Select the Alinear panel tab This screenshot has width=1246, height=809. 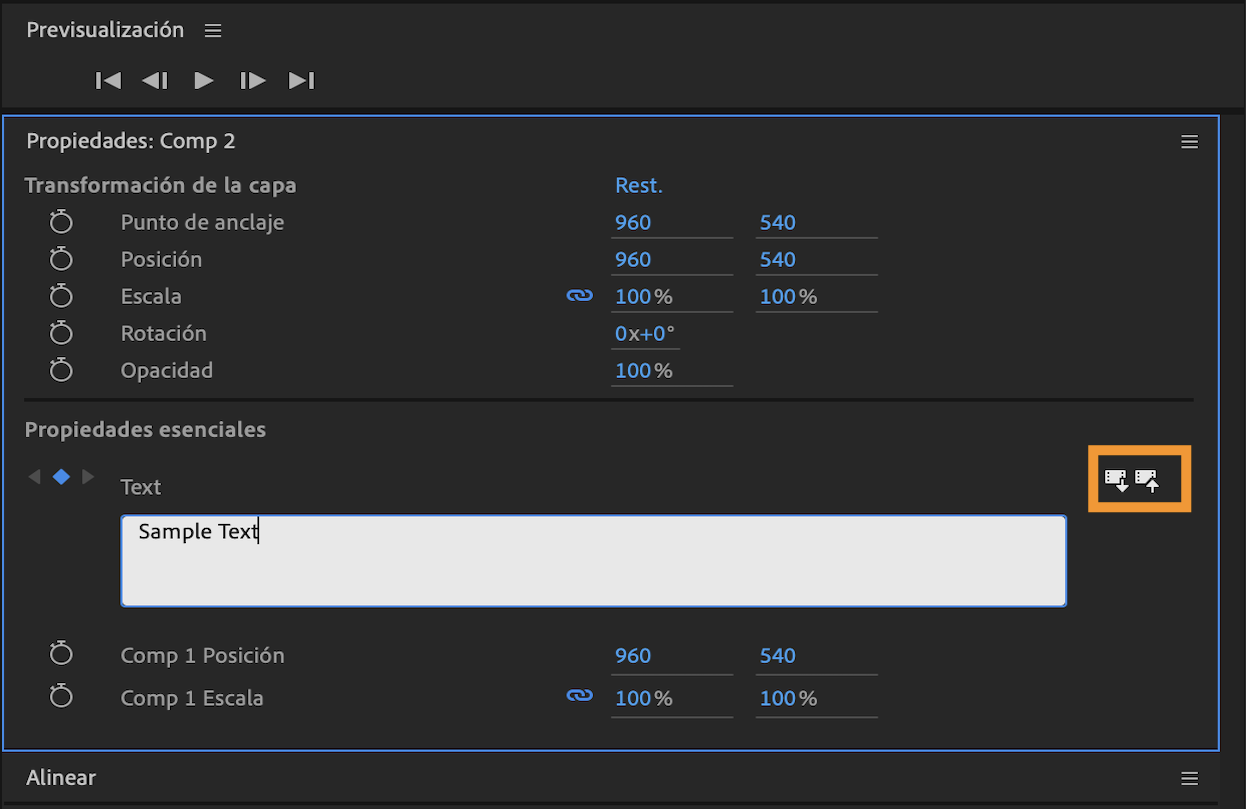[x=61, y=777]
